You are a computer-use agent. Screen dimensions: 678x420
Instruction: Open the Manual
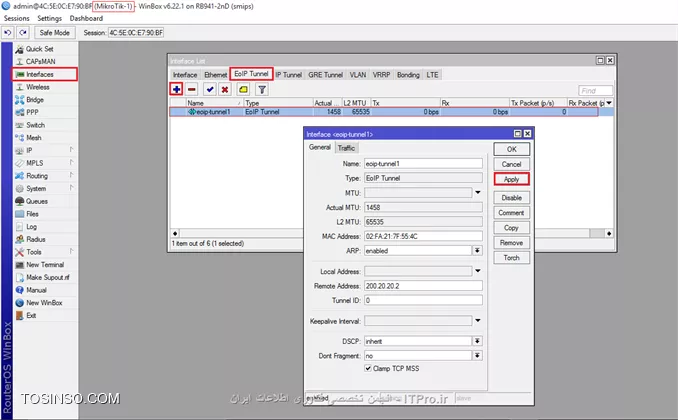36,290
